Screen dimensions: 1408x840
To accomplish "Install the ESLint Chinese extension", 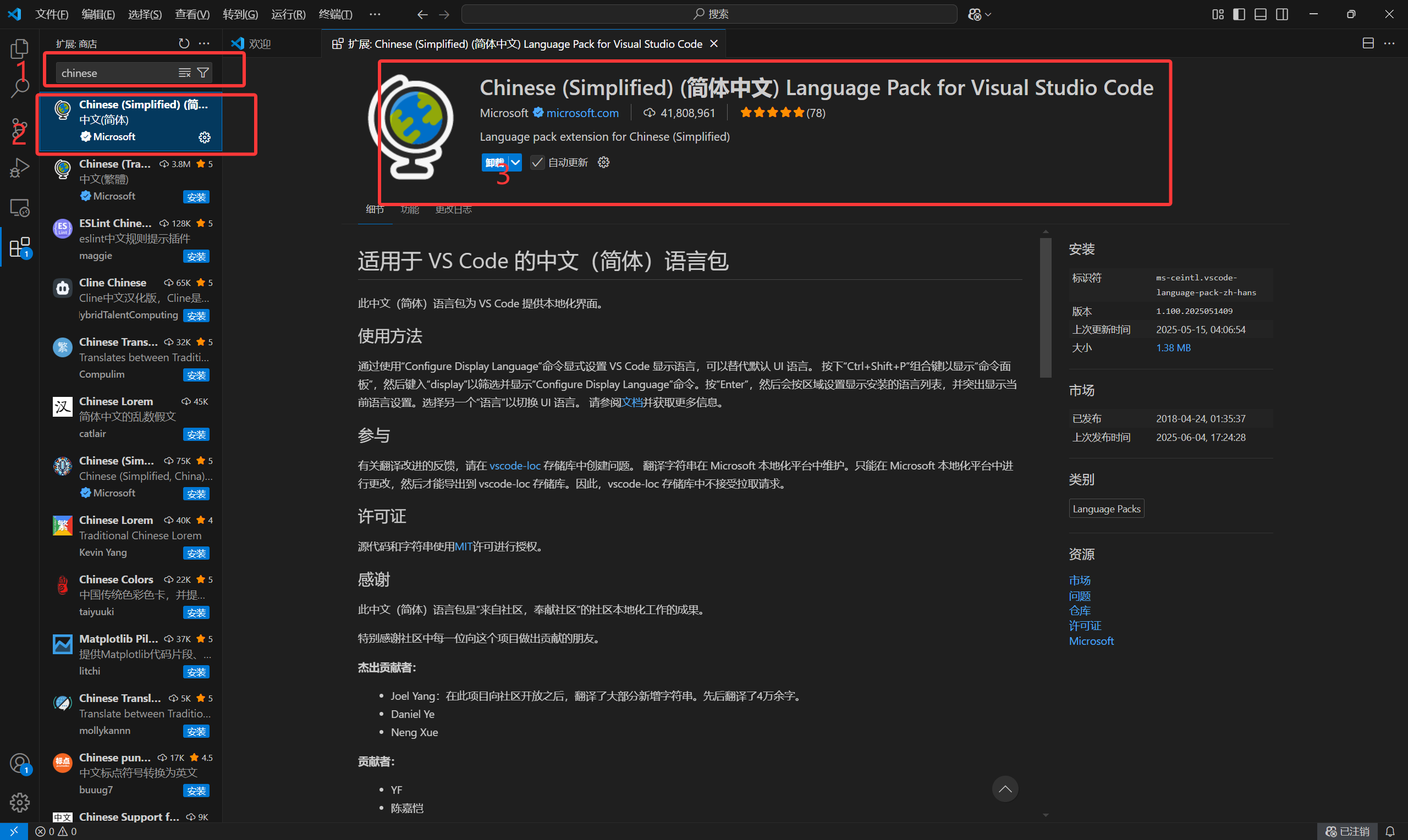I will pos(196,256).
